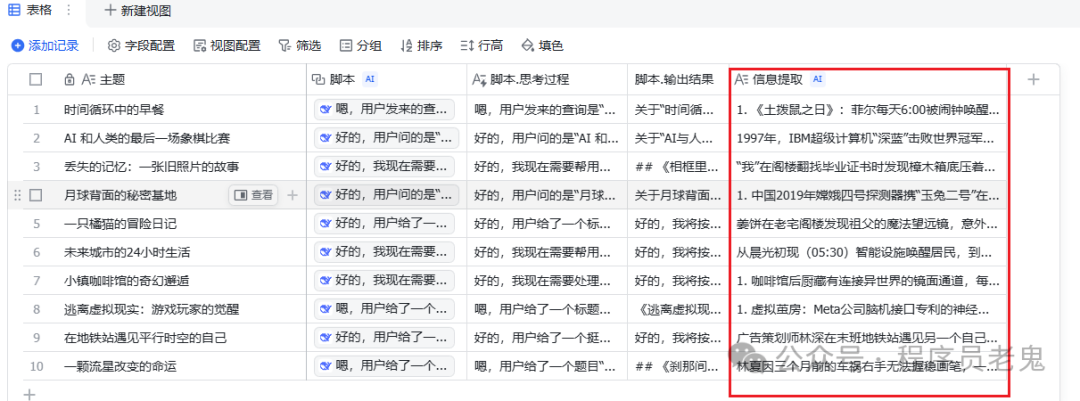Select 信息提取 cell starting 从晨光初现
The width and height of the screenshot is (1080, 401).
click(x=867, y=252)
